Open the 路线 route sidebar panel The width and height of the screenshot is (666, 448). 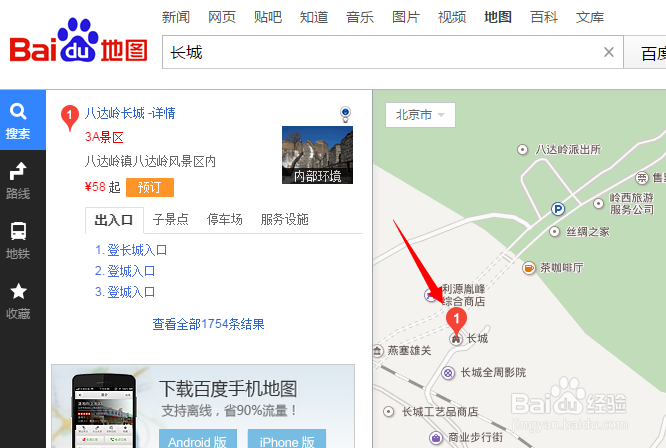[x=18, y=181]
